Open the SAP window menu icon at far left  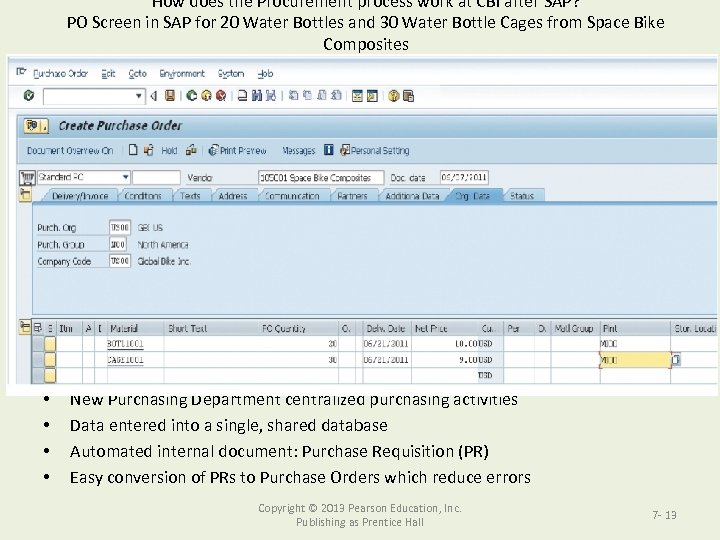tap(21, 72)
